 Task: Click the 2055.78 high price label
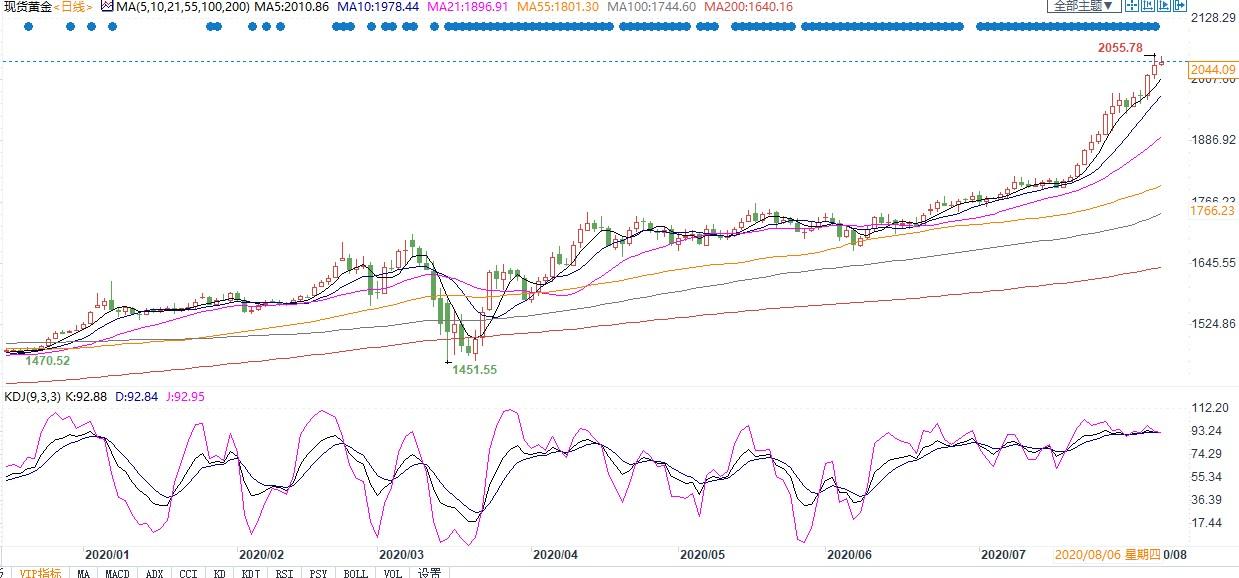pos(1120,48)
